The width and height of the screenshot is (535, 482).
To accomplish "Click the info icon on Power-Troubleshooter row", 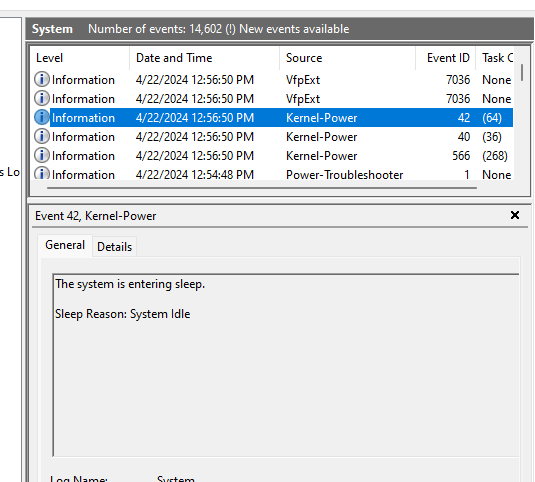I will [x=42, y=173].
